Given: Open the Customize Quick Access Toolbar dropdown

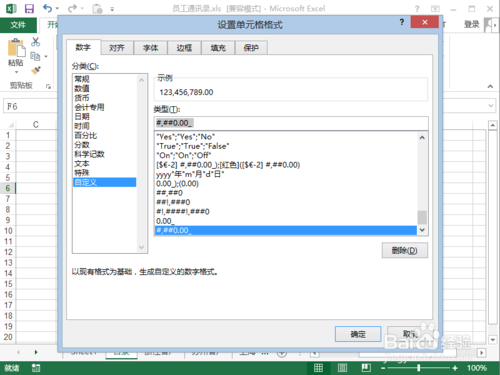Looking at the screenshot, I should click(x=112, y=9).
